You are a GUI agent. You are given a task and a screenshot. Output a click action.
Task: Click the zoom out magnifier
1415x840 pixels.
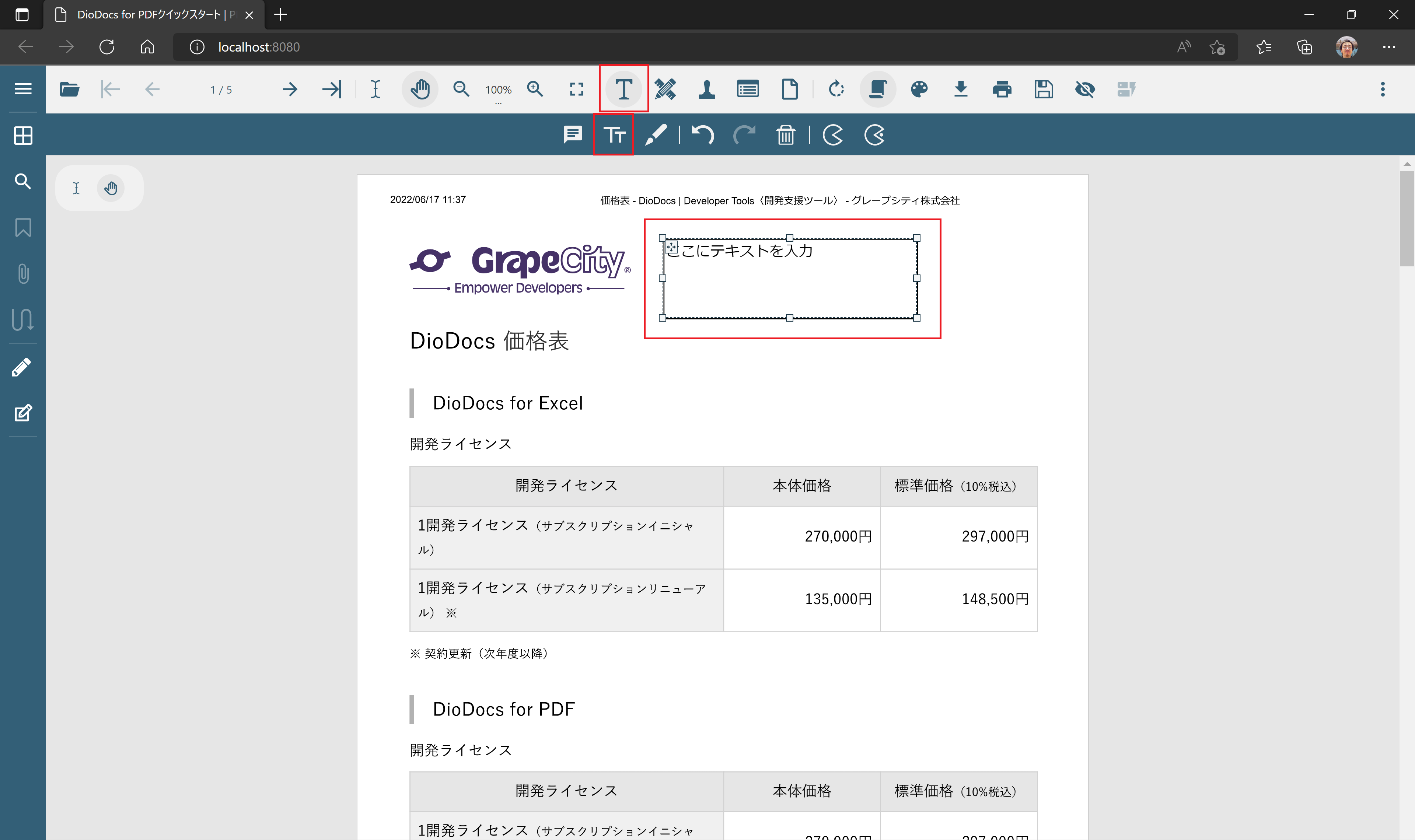461,90
